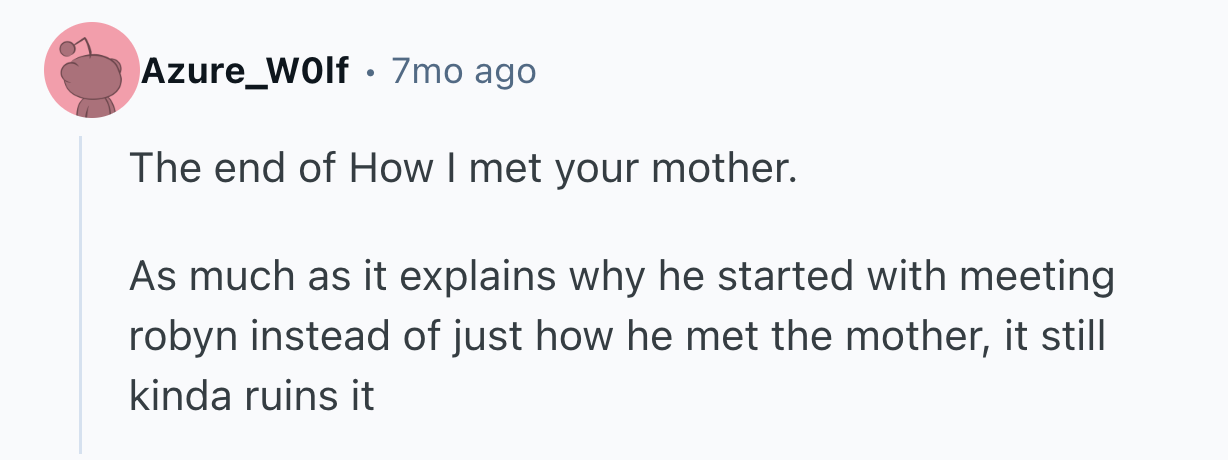Click the final line "kinda ruins it"

point(251,396)
